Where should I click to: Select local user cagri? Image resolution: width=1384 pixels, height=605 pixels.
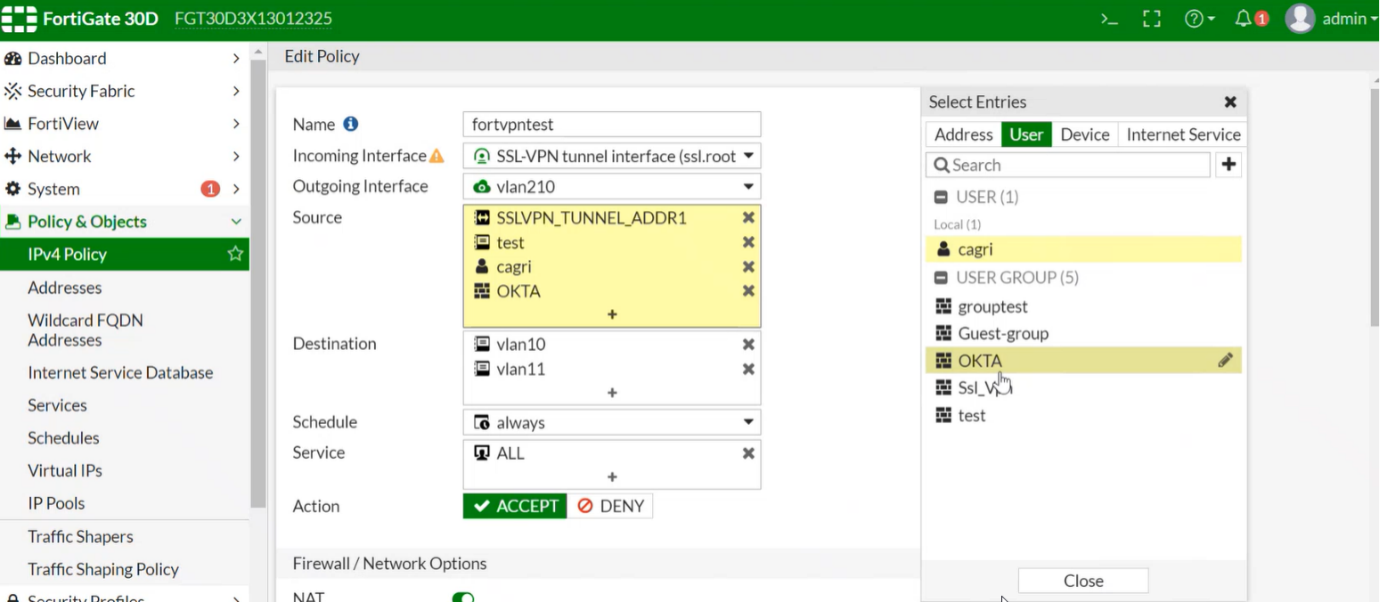point(1084,250)
